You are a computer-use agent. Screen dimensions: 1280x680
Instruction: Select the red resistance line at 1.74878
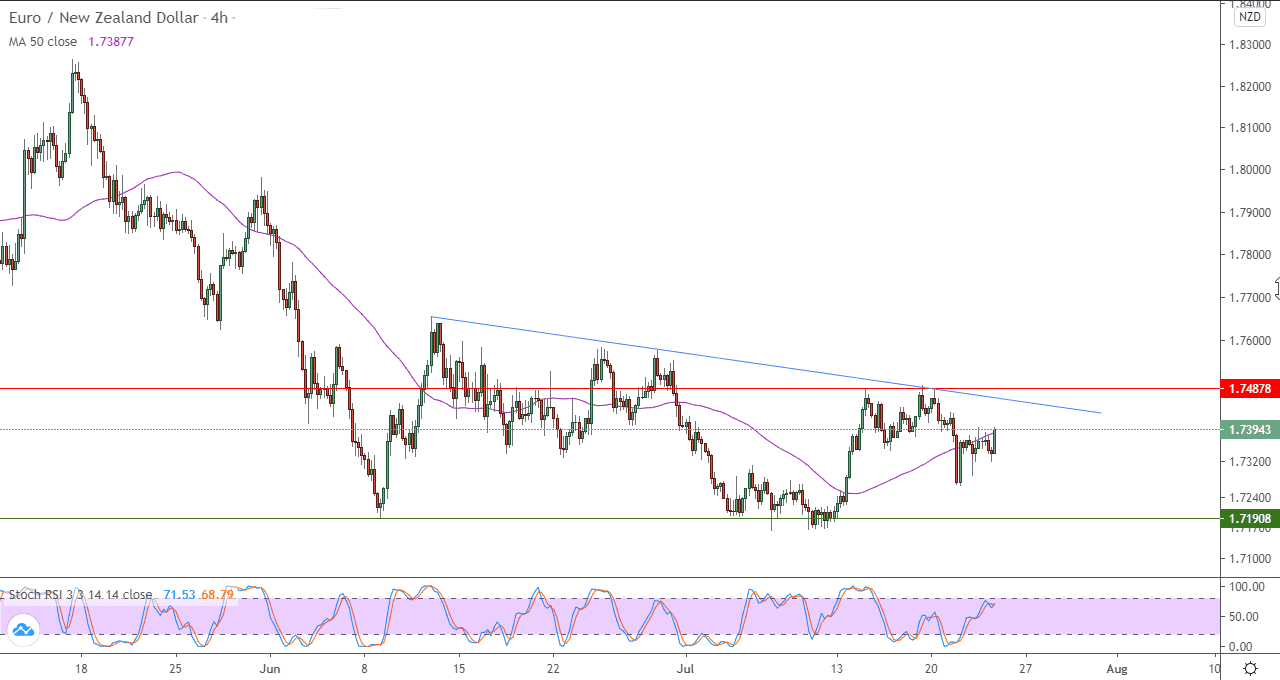(610, 388)
